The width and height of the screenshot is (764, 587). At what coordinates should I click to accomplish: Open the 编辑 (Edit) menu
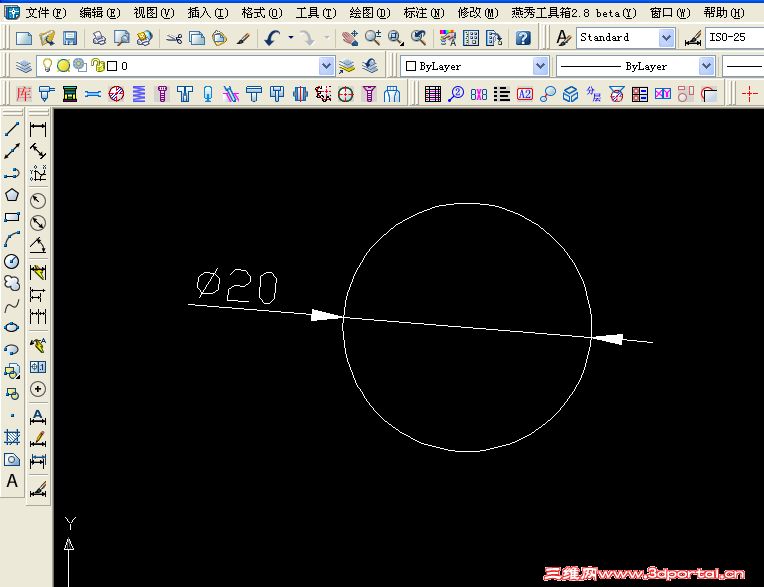click(99, 13)
